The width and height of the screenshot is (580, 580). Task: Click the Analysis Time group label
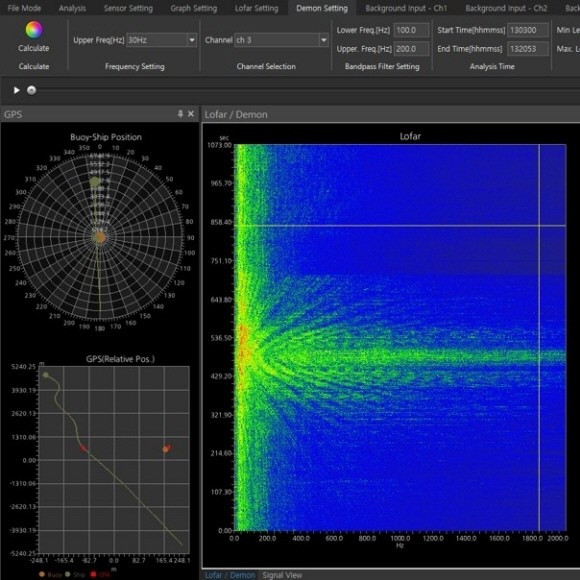492,67
